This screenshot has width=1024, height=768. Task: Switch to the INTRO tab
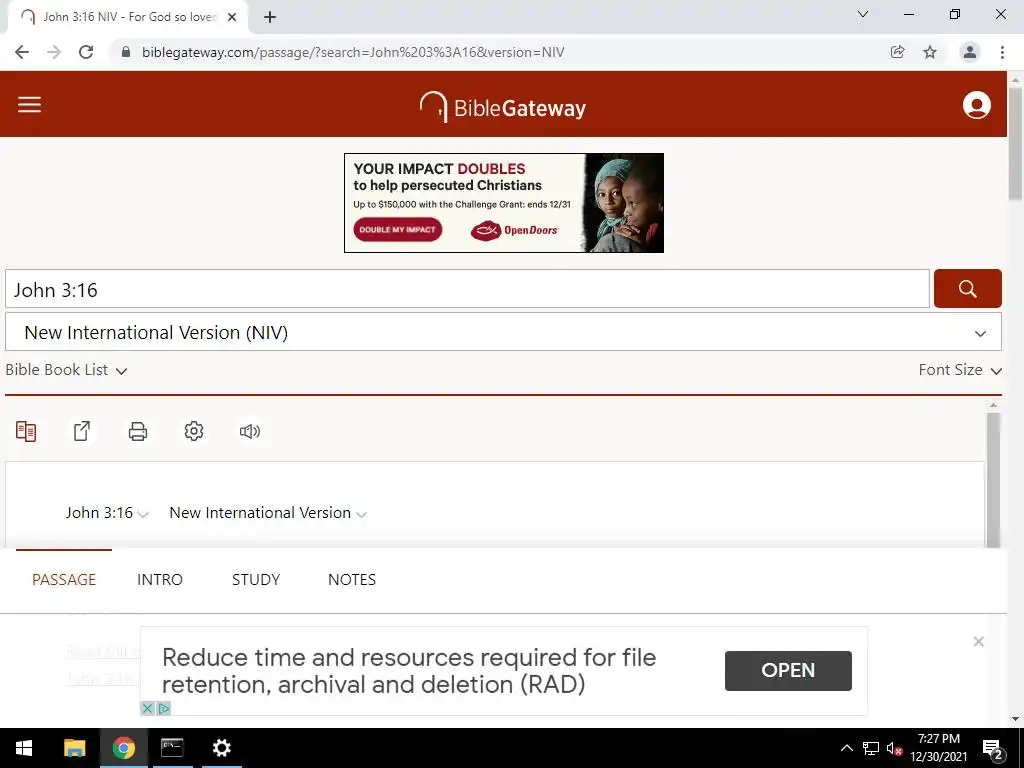pos(160,579)
